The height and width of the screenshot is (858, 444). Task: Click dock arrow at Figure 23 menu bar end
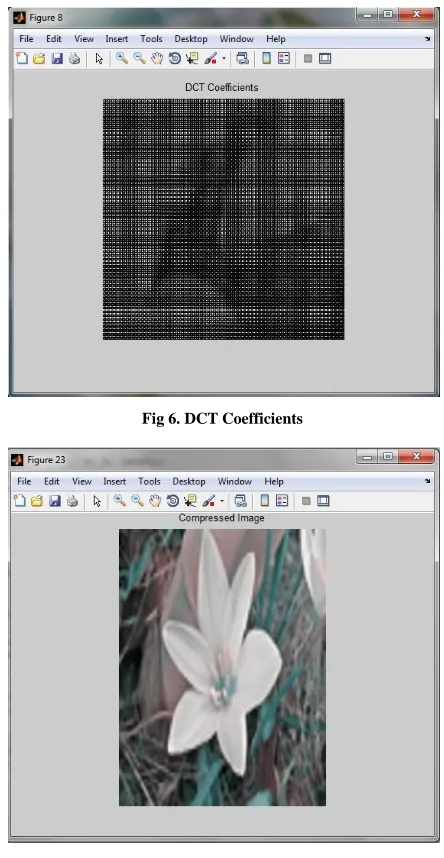tap(427, 482)
